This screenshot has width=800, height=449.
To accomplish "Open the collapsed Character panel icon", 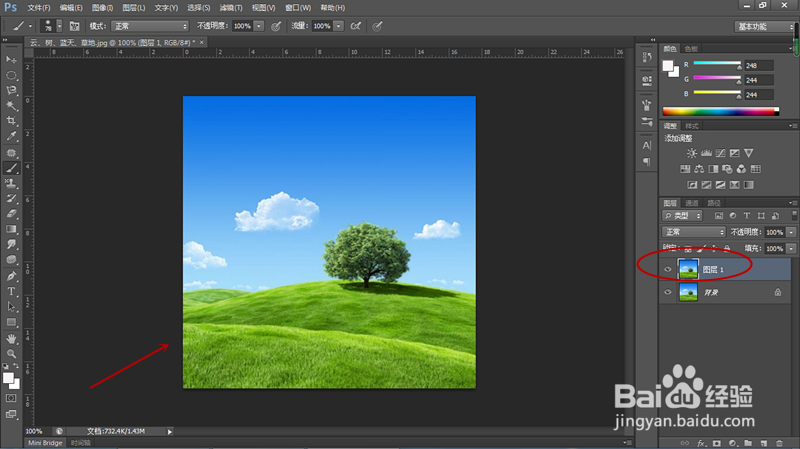I will [x=646, y=145].
